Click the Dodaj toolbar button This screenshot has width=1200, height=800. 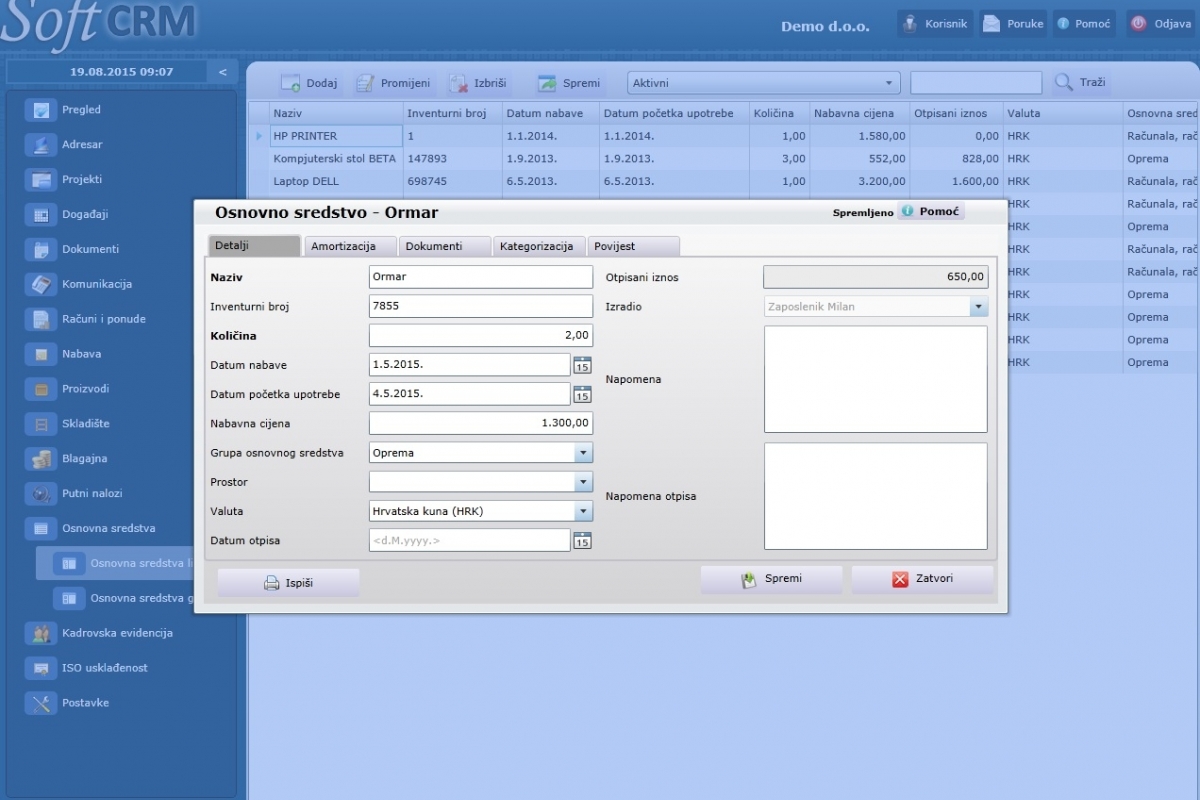click(x=309, y=83)
